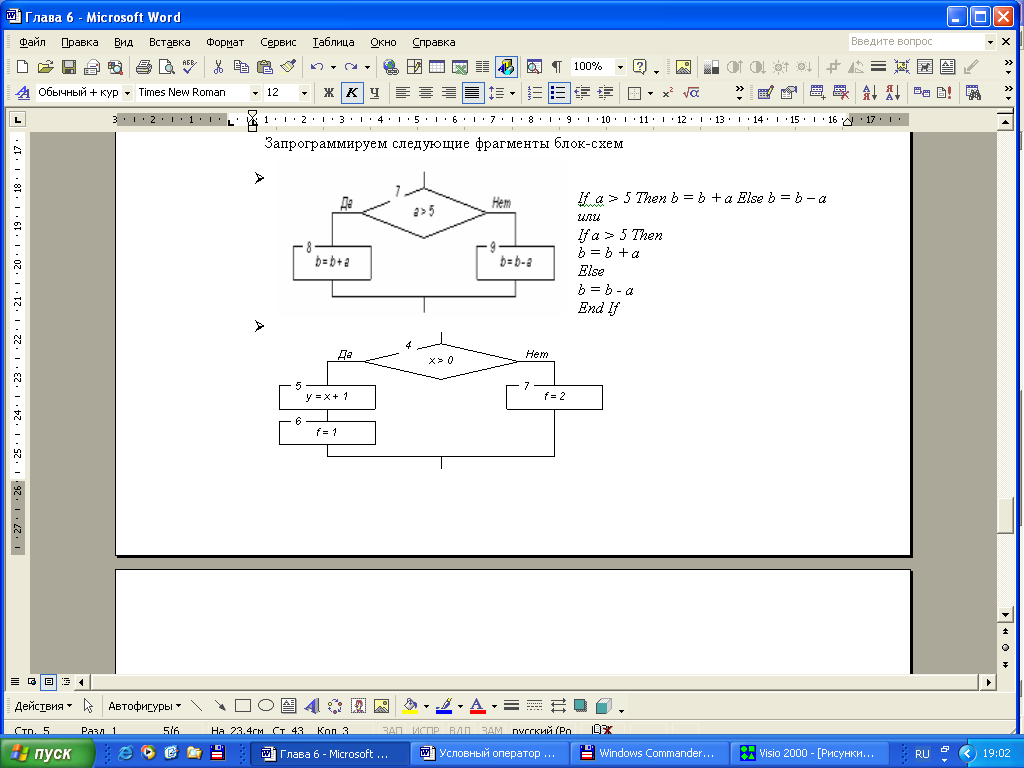This screenshot has width=1024, height=768.
Task: Expand the Undo history arrow
Action: tap(333, 67)
